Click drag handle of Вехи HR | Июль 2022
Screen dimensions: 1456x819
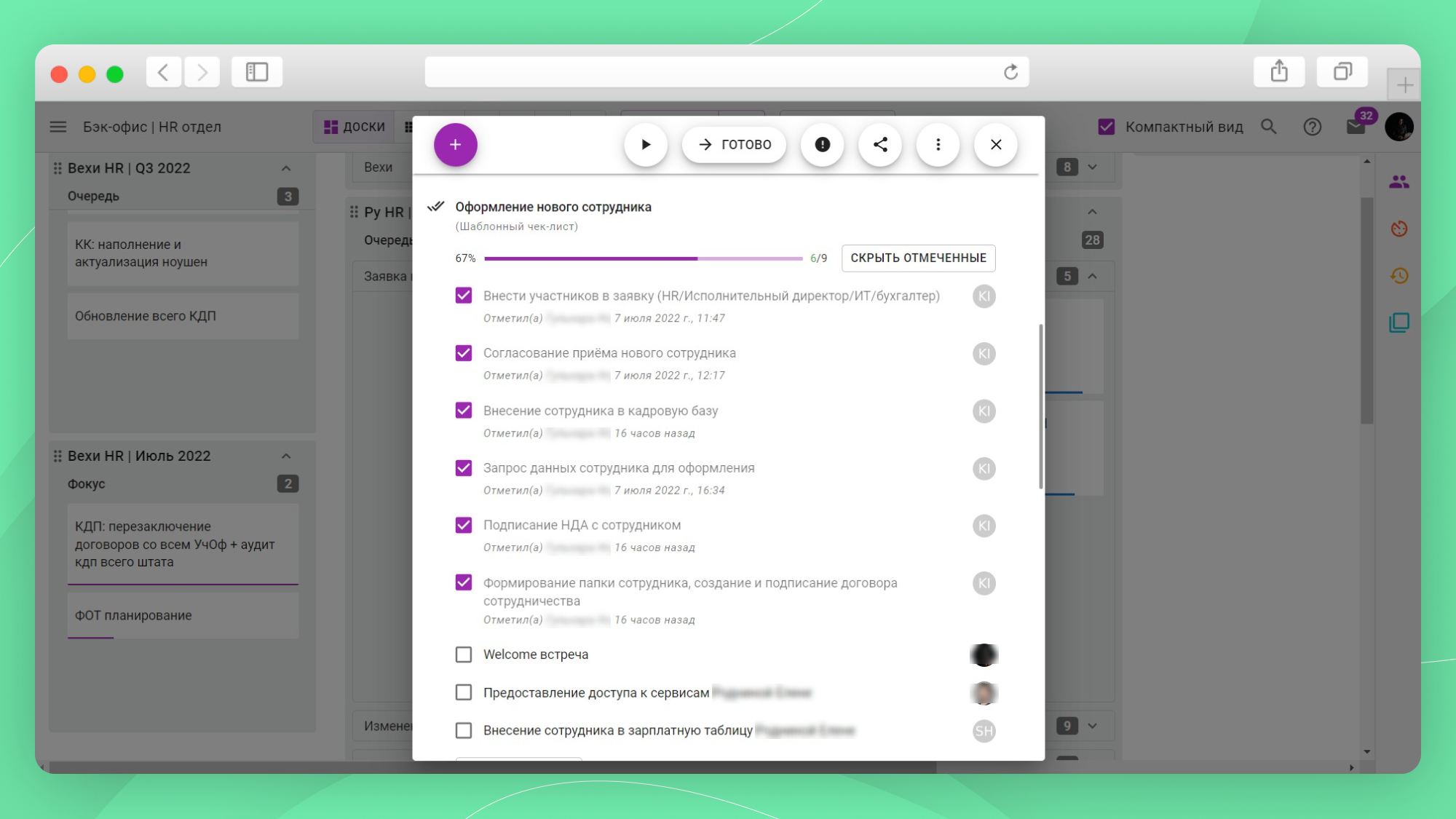tap(58, 456)
